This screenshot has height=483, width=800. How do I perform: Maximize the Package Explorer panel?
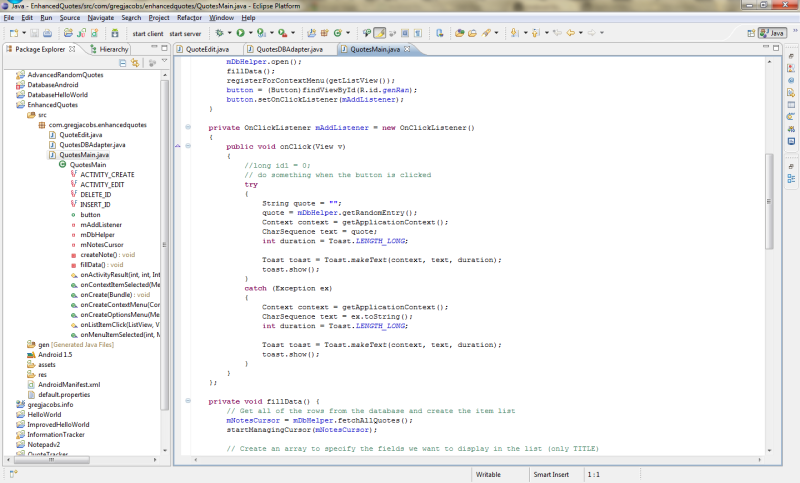[x=165, y=49]
